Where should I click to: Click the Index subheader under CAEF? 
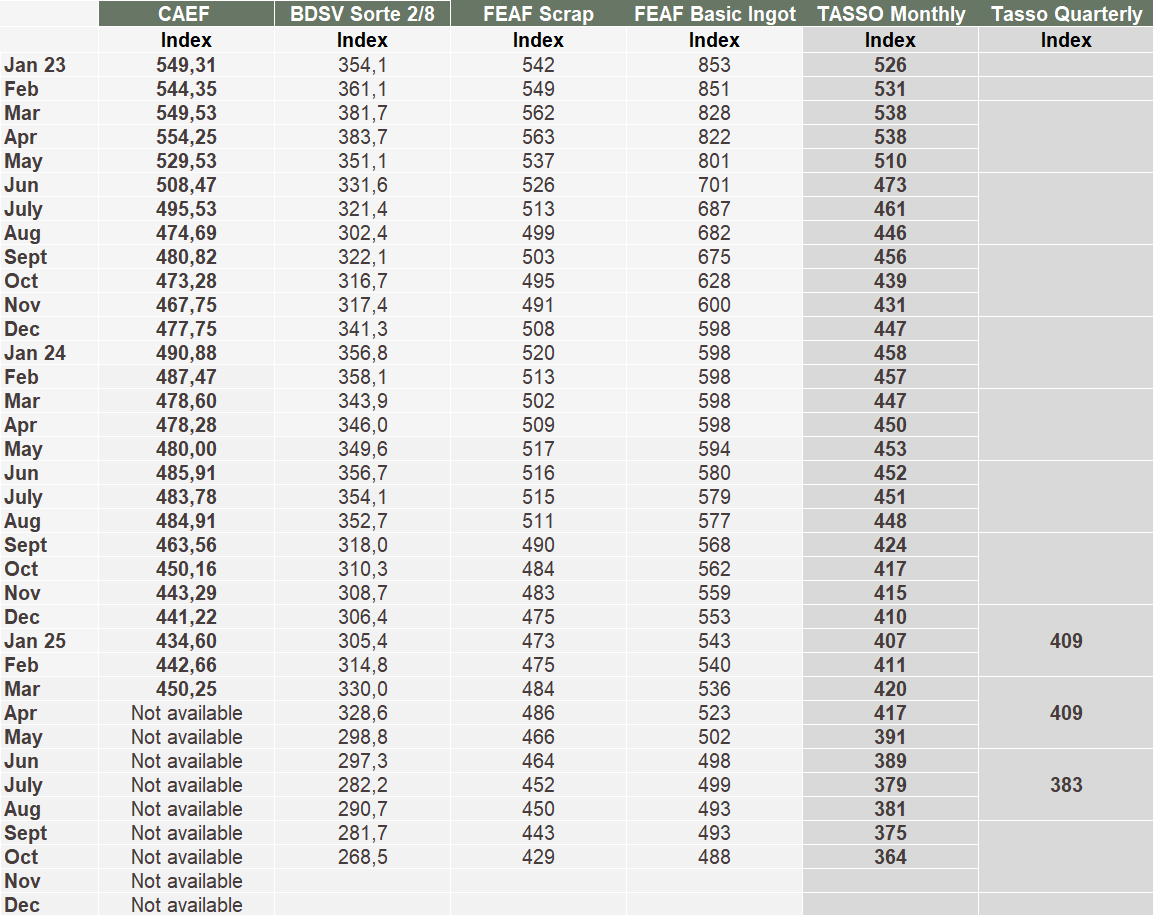tap(186, 40)
